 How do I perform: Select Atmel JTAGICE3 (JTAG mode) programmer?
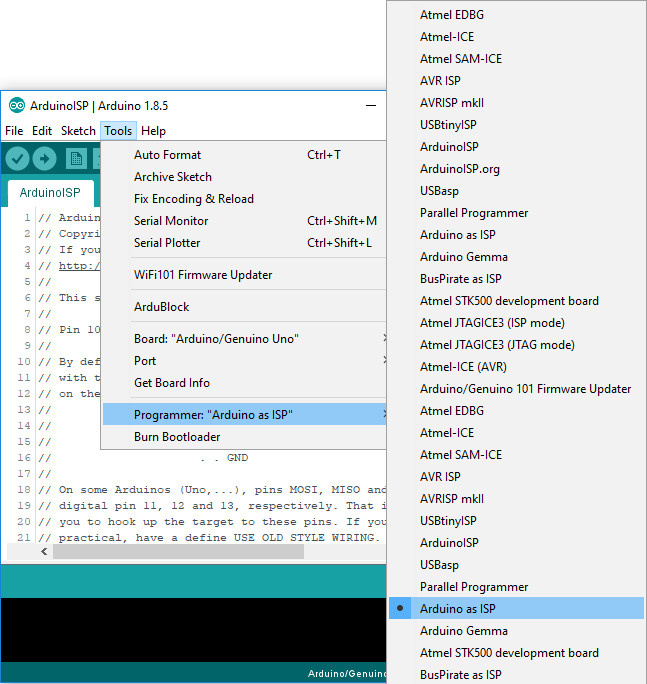(x=516, y=345)
